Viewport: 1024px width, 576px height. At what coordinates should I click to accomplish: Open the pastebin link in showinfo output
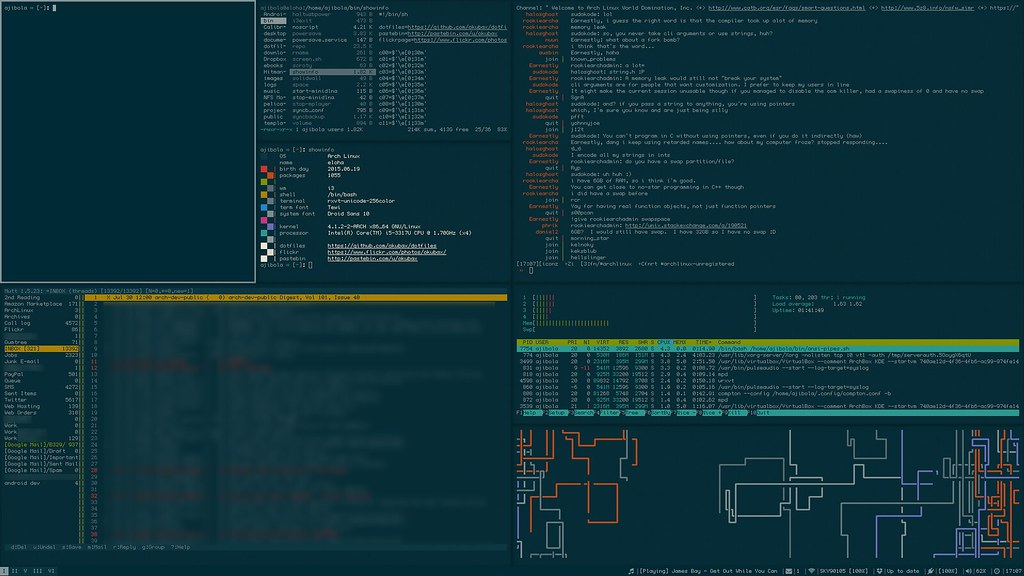click(372, 259)
